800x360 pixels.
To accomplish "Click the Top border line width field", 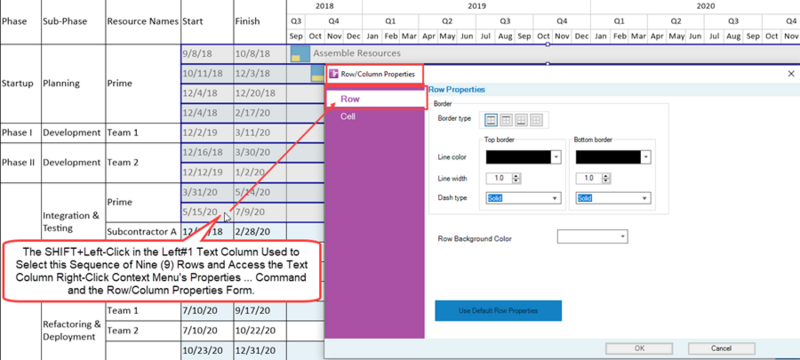I will [499, 178].
